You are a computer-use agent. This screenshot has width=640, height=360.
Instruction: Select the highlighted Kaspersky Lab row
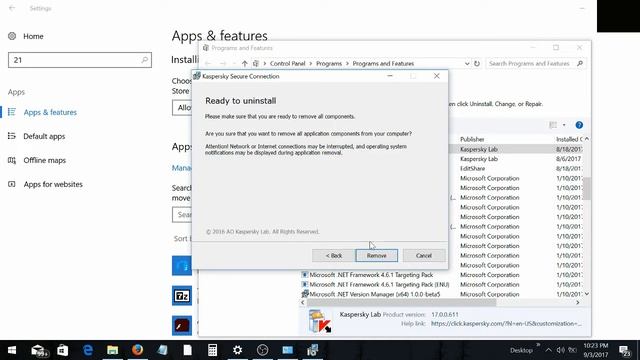tap(479, 149)
